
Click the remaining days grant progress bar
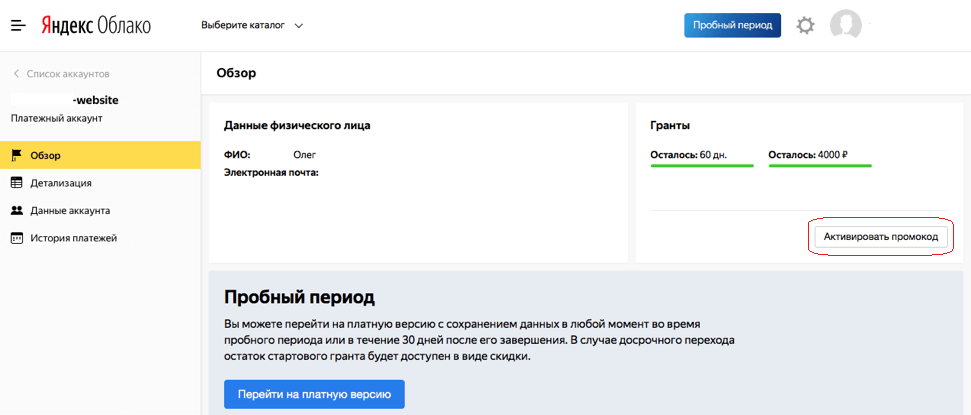click(x=701, y=166)
